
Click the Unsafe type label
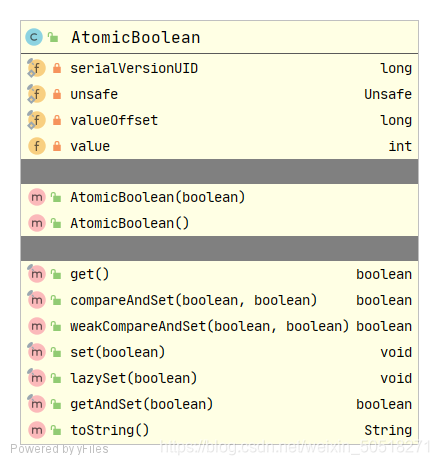tap(388, 94)
